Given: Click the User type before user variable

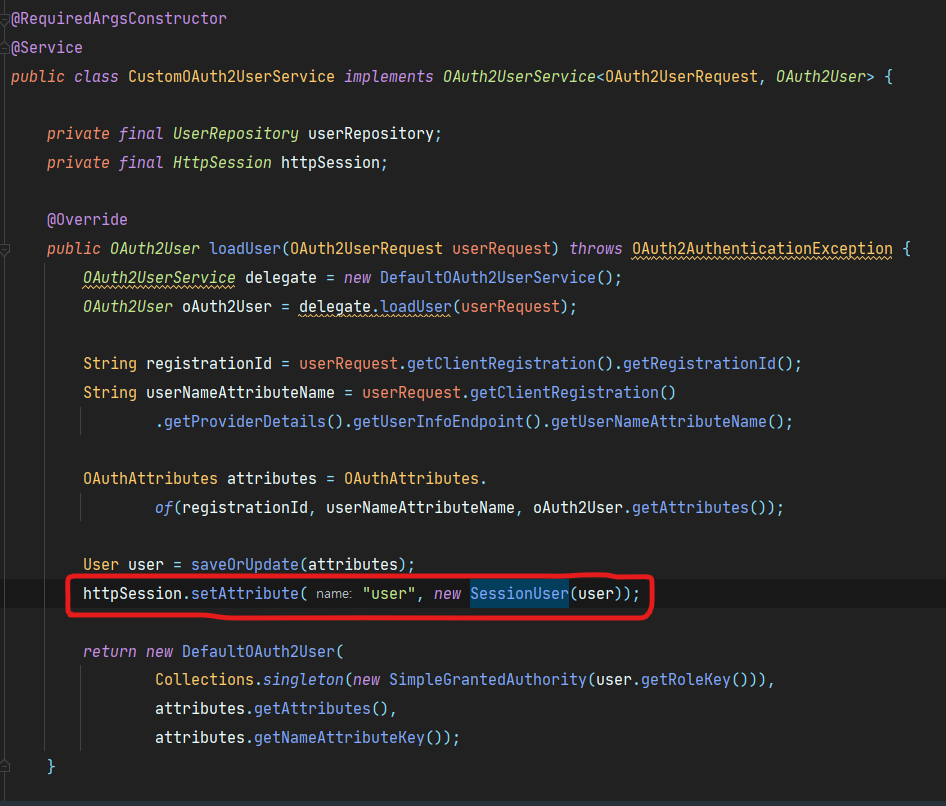Looking at the screenshot, I should (101, 565).
